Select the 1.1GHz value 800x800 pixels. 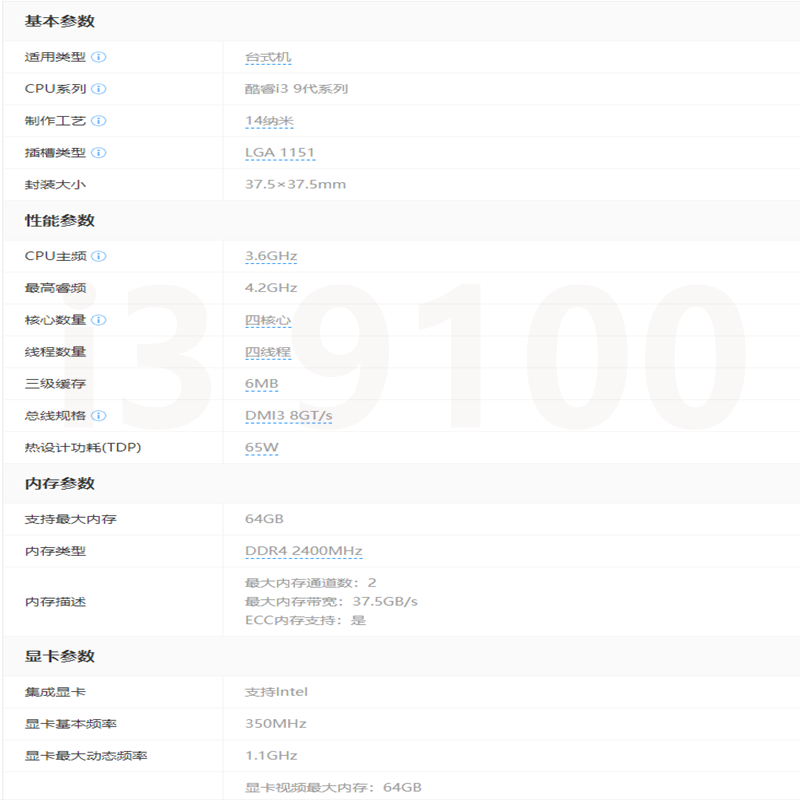(x=271, y=756)
